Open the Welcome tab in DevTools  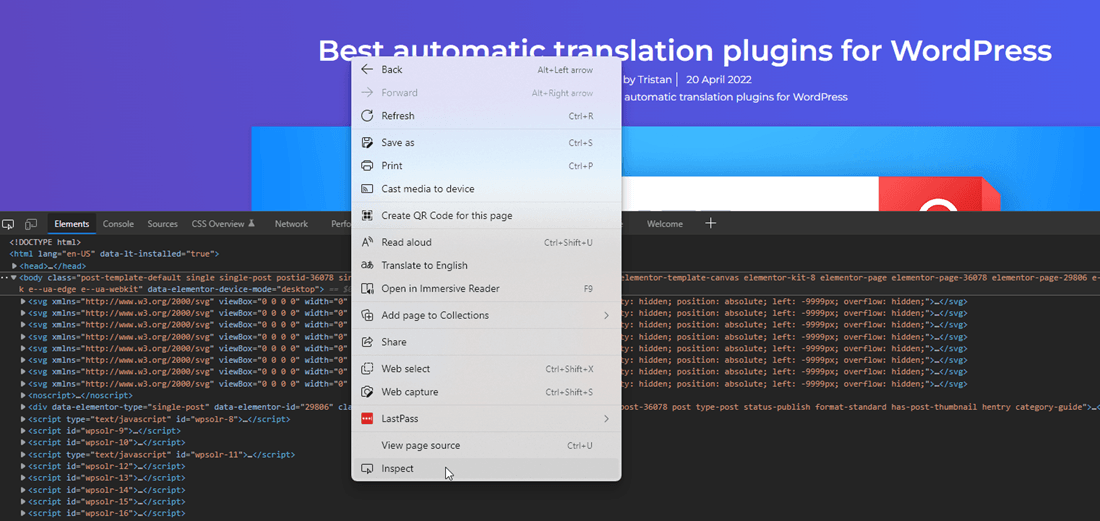pyautogui.click(x=664, y=224)
